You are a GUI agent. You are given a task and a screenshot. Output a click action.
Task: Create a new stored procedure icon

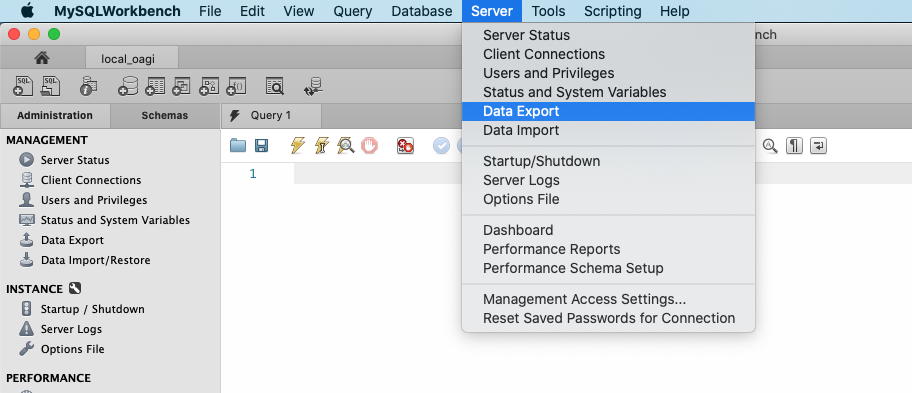click(209, 86)
